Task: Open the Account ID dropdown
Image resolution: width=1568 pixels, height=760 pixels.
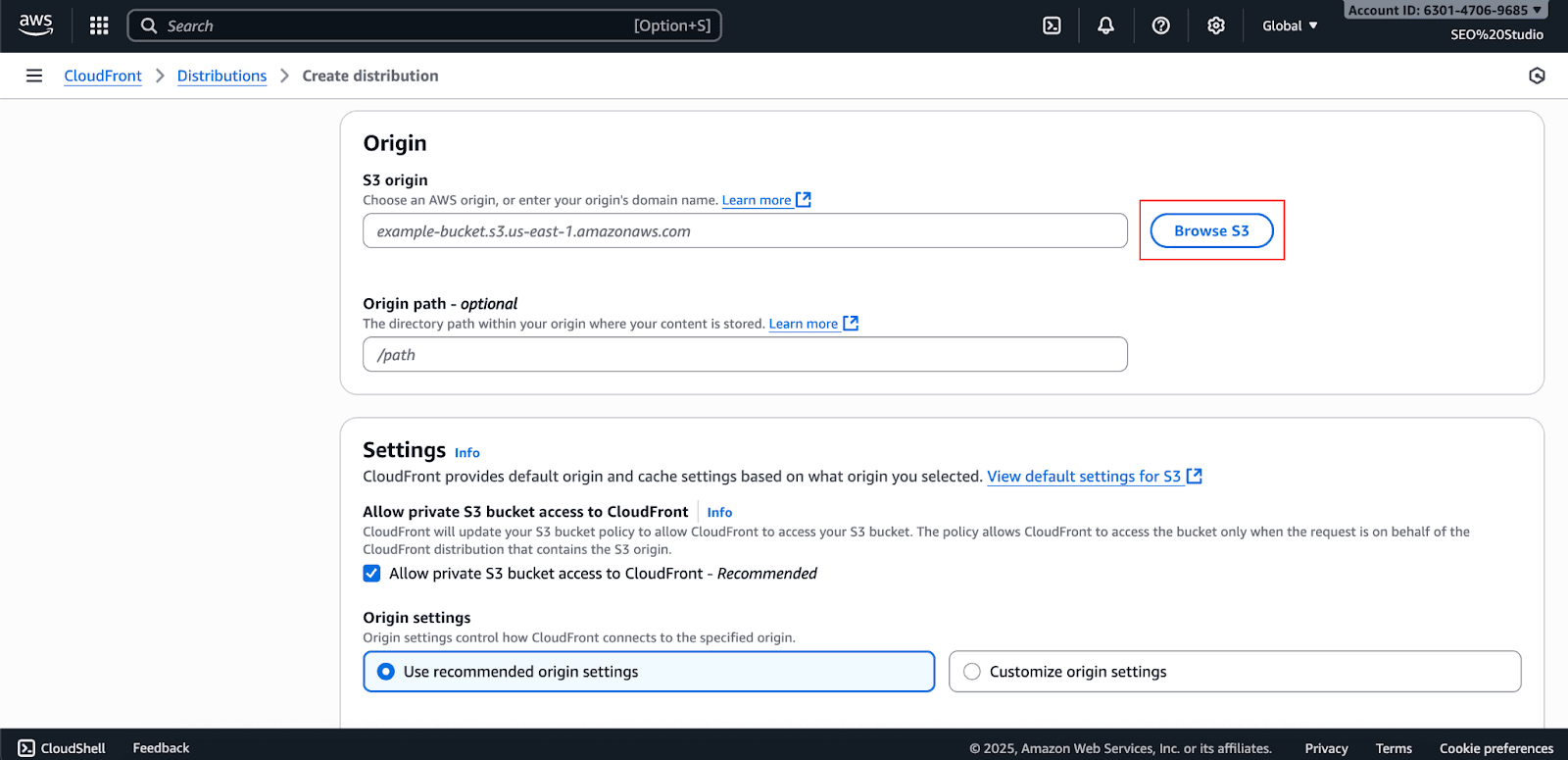Action: tap(1445, 10)
